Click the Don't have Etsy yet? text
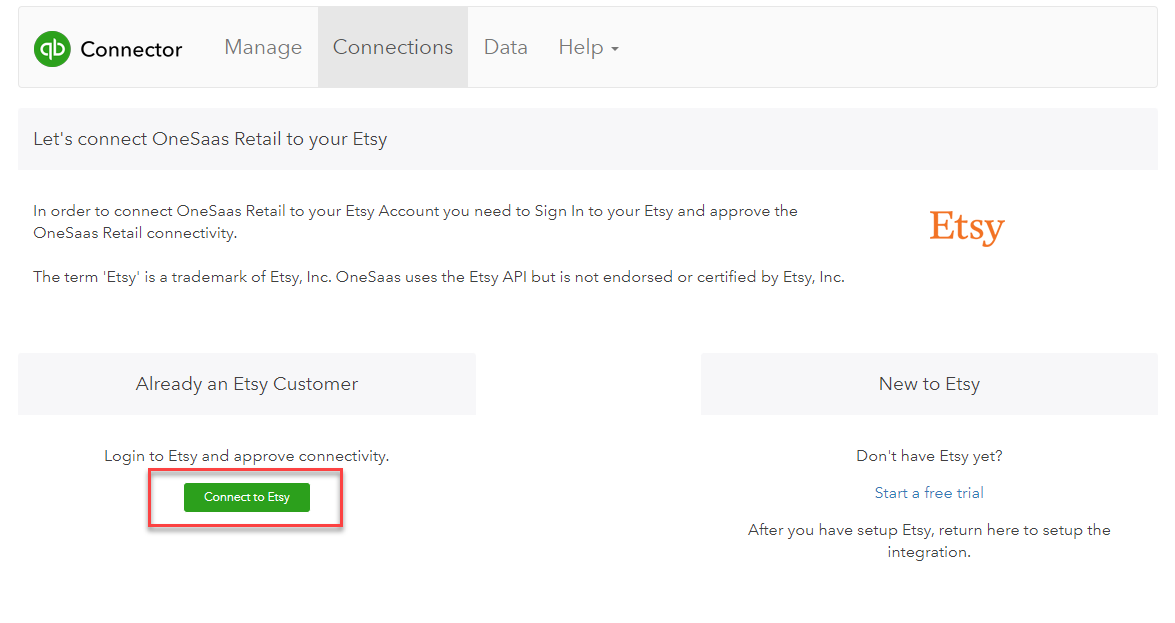 pyautogui.click(x=929, y=456)
